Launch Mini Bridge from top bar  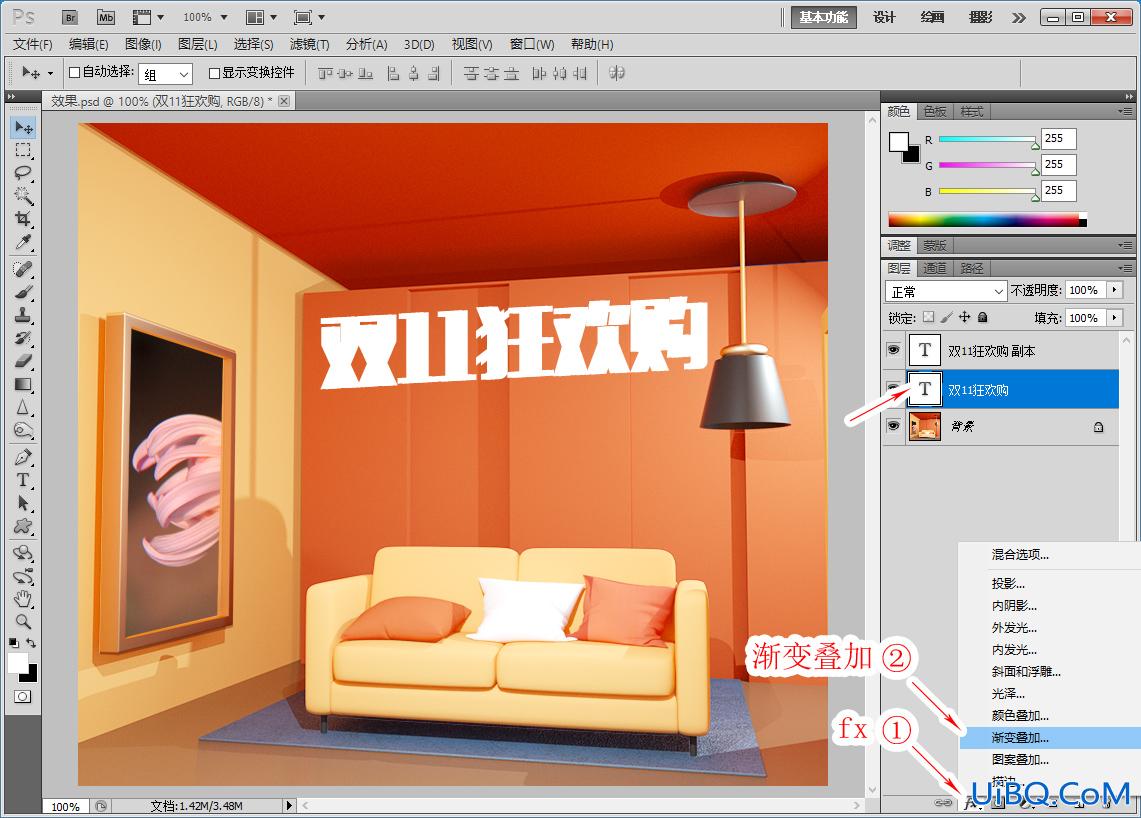pyautogui.click(x=106, y=17)
